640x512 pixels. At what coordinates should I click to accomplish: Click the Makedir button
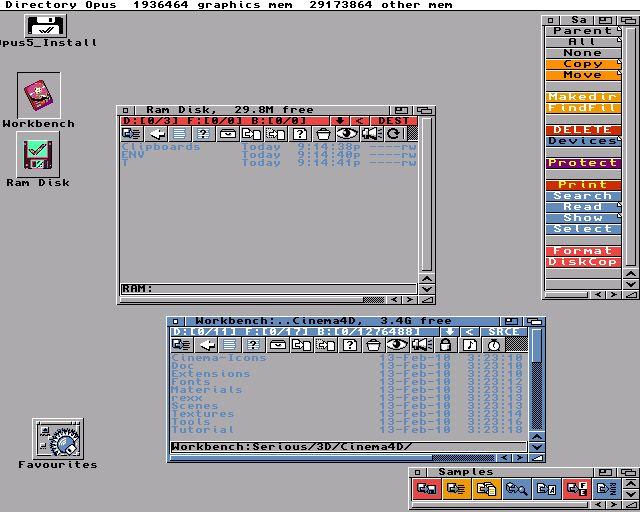(583, 97)
